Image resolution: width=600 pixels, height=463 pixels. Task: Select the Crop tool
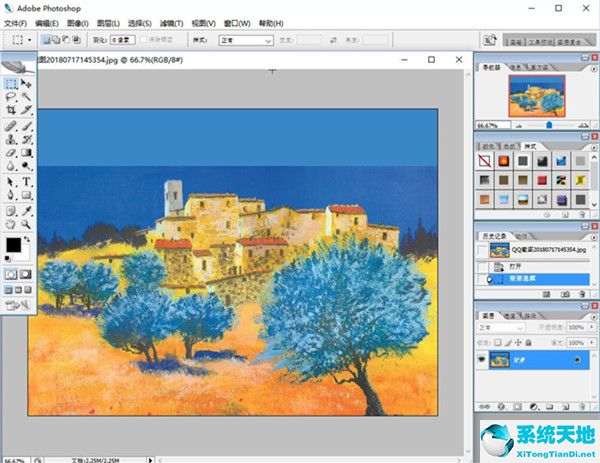coord(11,110)
